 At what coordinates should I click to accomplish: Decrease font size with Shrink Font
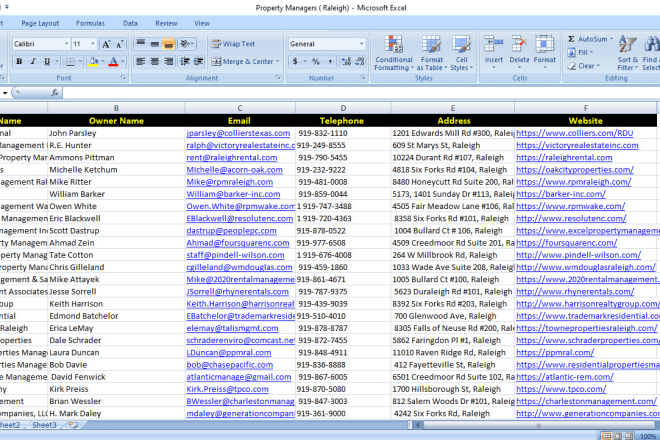point(120,44)
